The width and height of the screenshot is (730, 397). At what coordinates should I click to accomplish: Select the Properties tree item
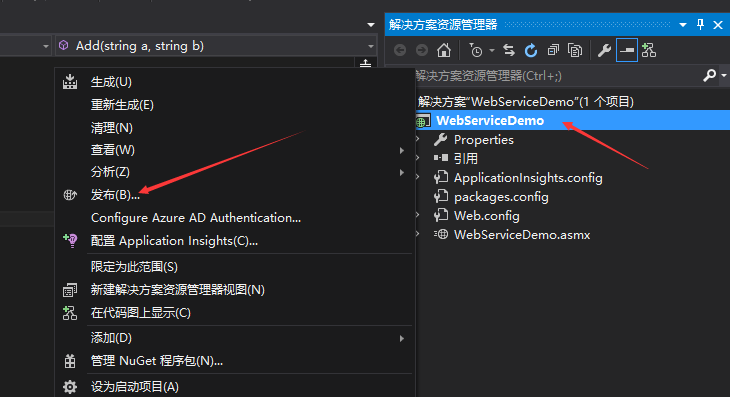coord(484,140)
